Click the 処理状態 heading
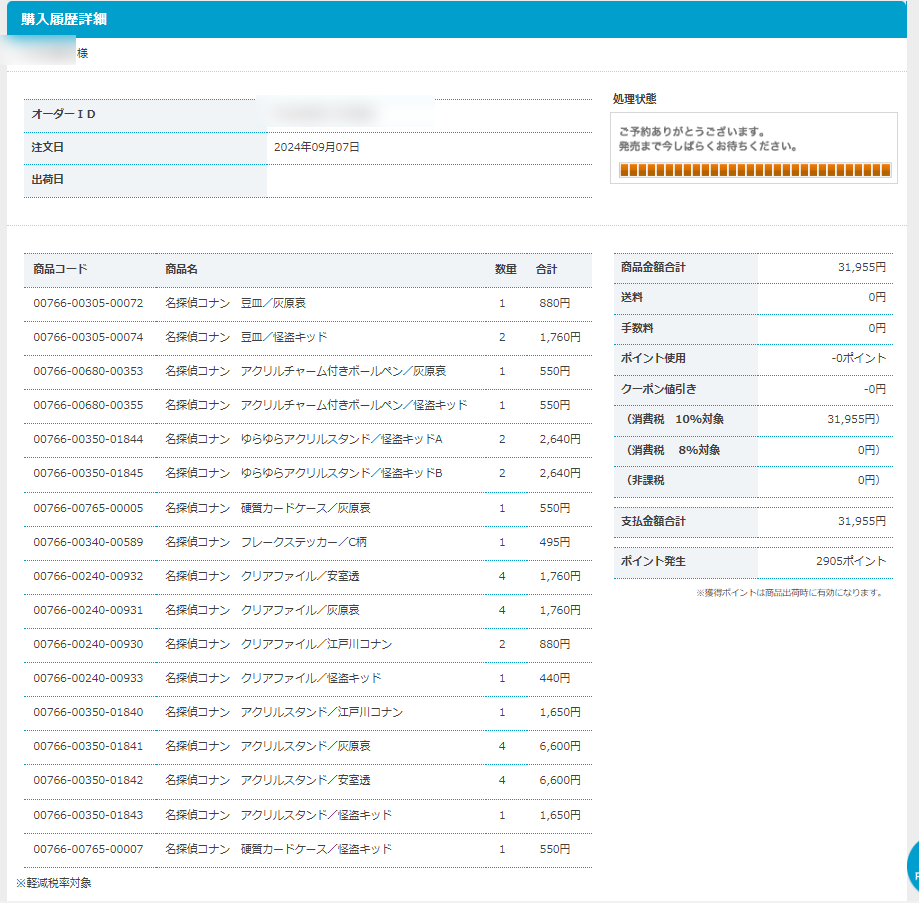Viewport: 919px width, 903px height. coord(634,99)
